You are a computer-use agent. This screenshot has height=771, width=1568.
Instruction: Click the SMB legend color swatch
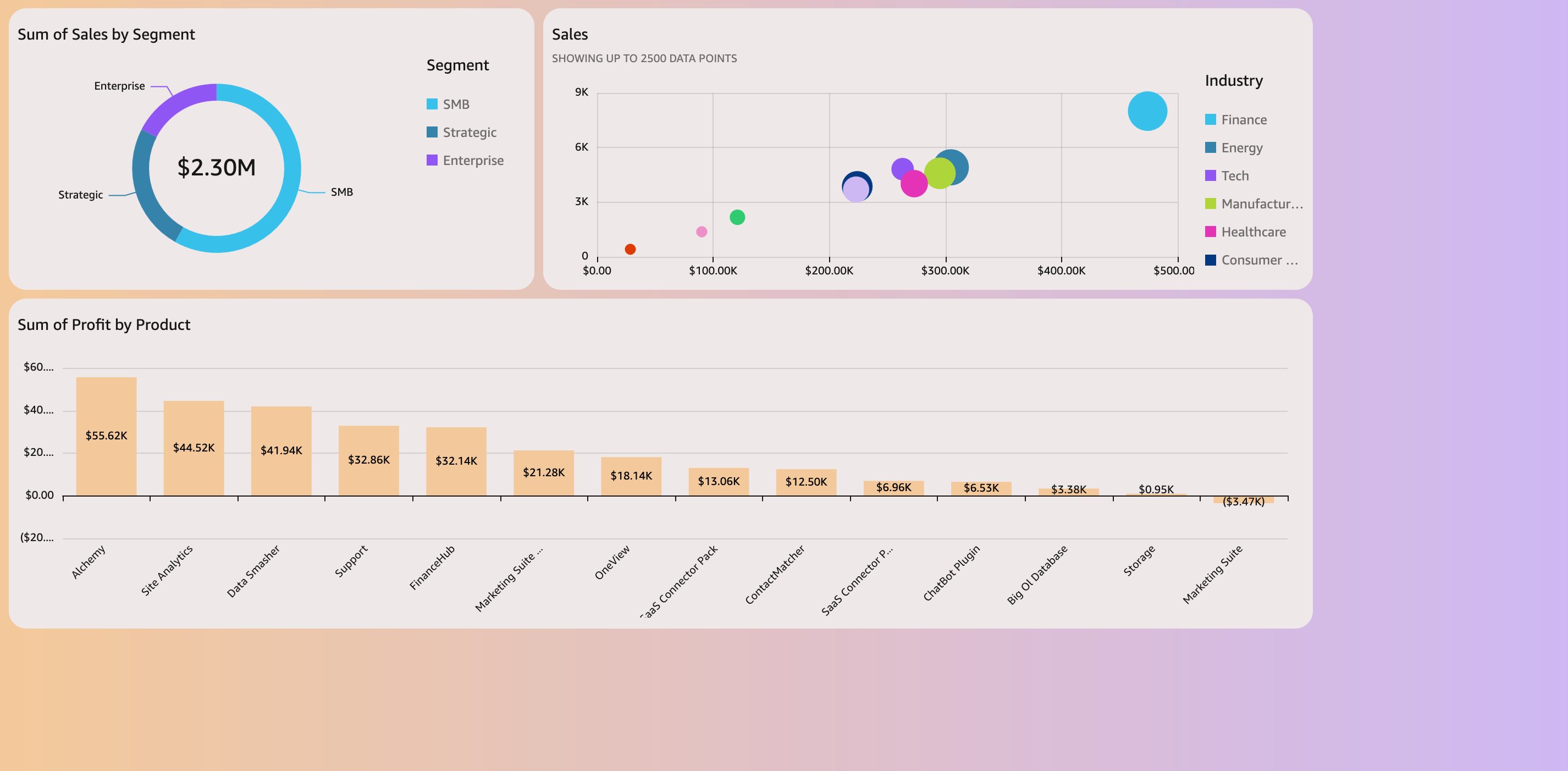click(x=432, y=104)
